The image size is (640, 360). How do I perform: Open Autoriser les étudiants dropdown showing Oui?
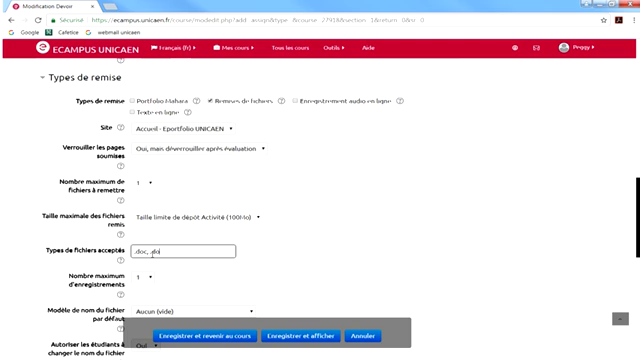click(146, 346)
